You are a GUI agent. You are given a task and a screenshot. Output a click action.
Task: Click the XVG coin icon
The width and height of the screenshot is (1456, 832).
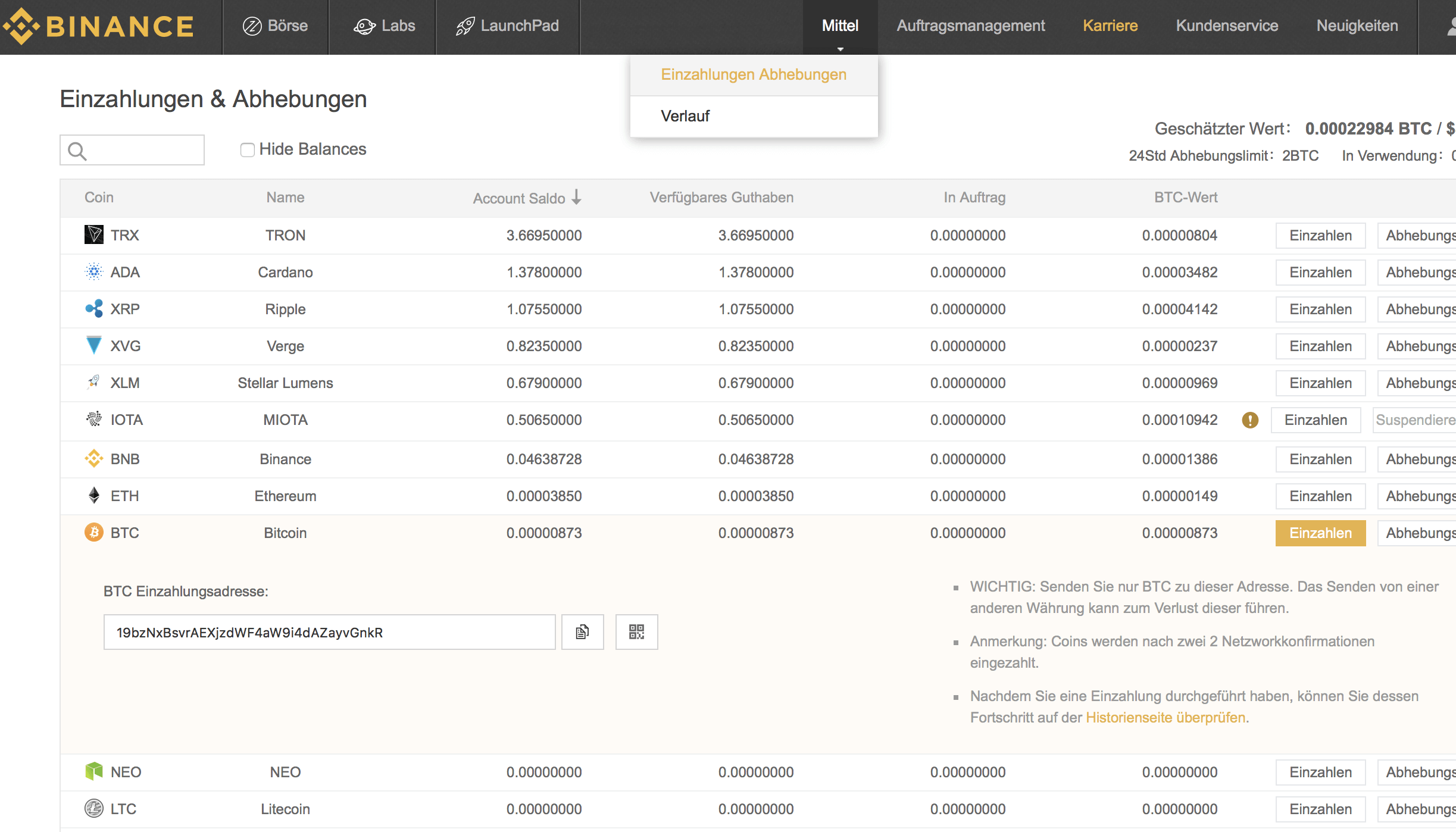pos(94,345)
